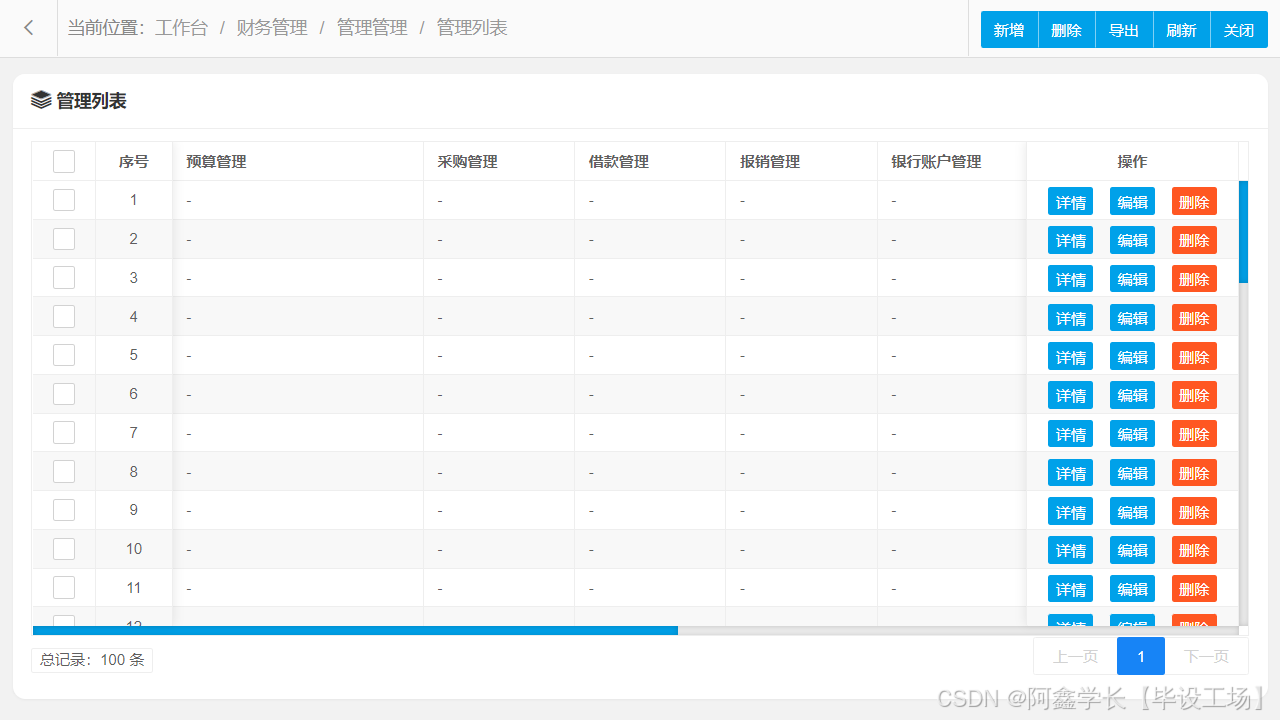The image size is (1280, 720).
Task: Delete row 4 via orange 删除
Action: pos(1194,318)
